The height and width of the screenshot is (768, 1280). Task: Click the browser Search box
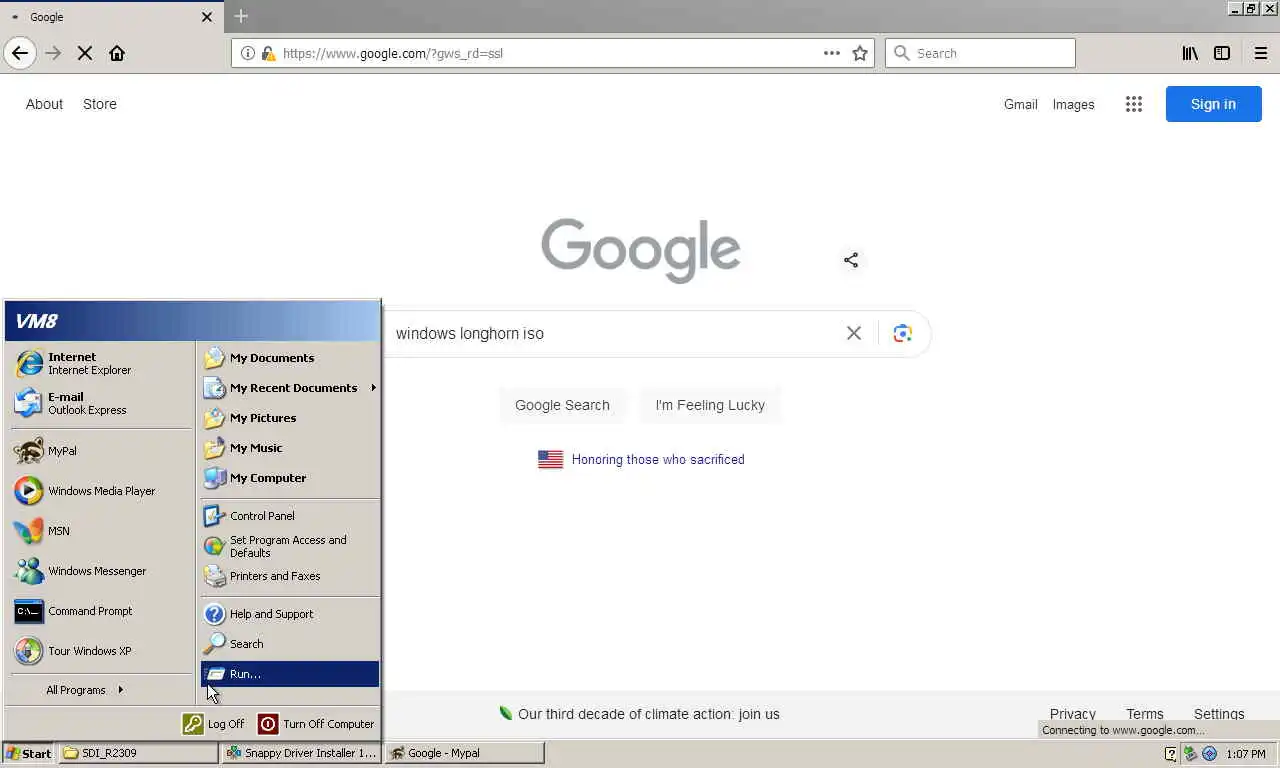pos(980,53)
